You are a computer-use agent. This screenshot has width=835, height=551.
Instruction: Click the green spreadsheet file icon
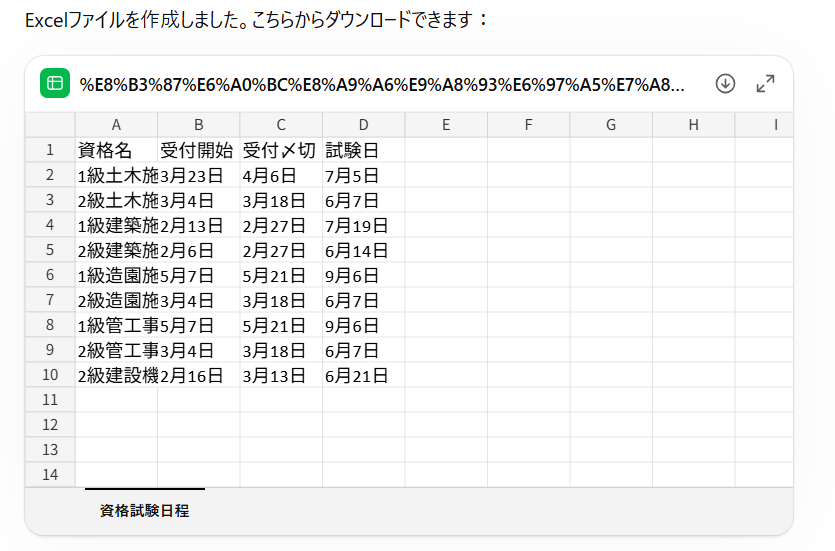click(x=54, y=84)
